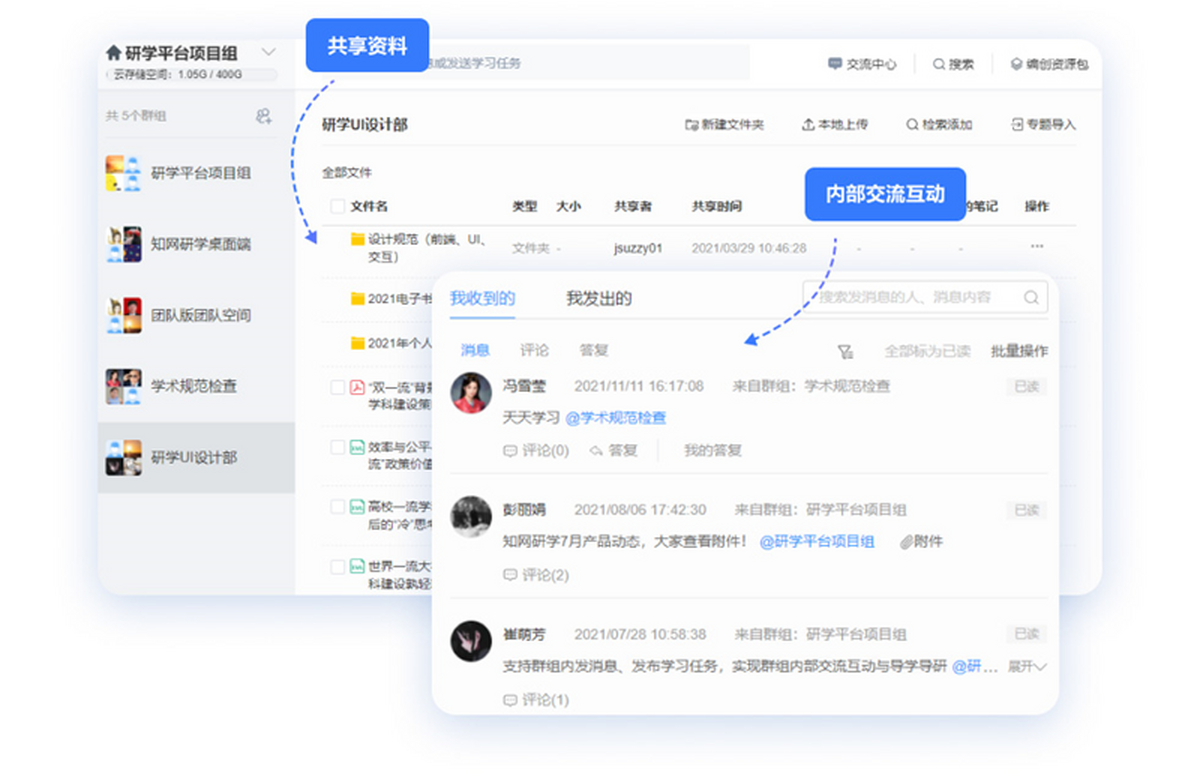Click the message filter funnel icon
Image resolution: width=1200 pixels, height=776 pixels.
coord(845,351)
